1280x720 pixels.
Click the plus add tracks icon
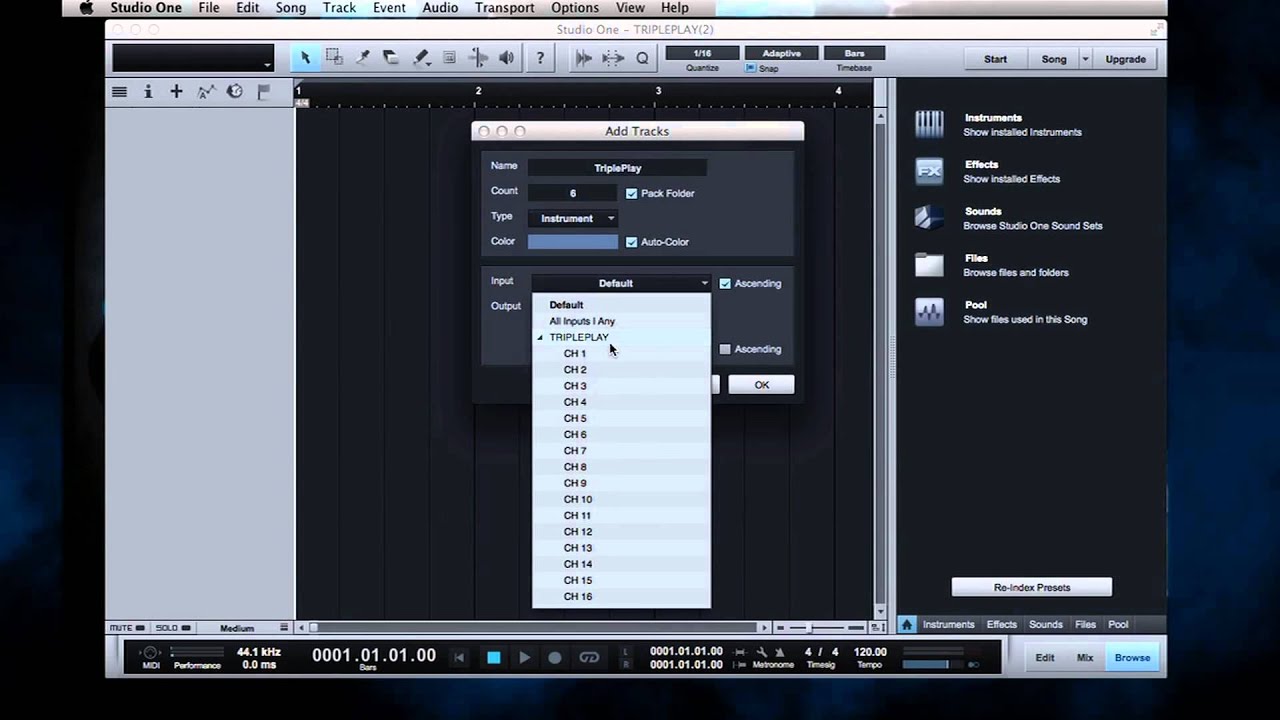point(176,92)
